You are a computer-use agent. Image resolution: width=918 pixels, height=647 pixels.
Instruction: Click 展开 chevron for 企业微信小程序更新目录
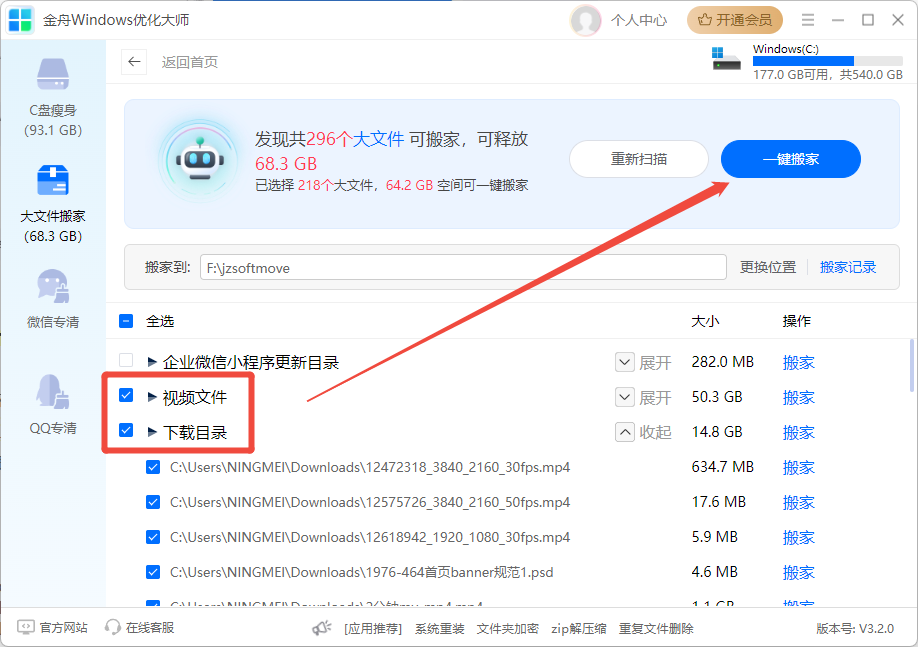(x=625, y=362)
